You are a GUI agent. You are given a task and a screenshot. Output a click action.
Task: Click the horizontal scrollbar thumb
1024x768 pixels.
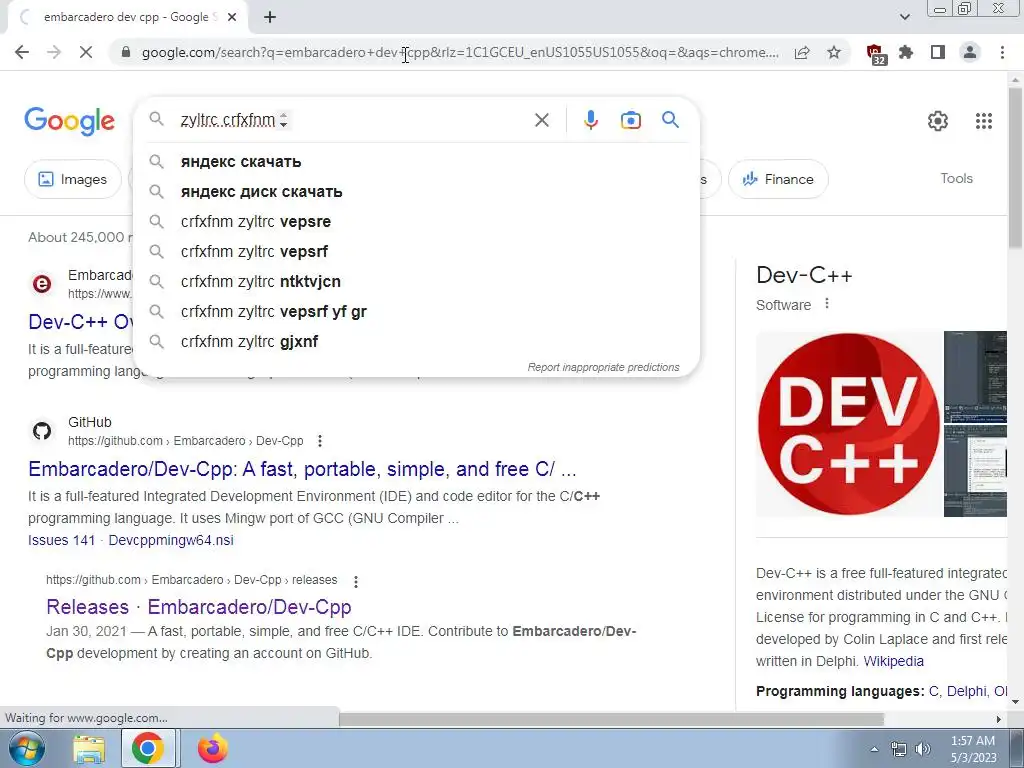coord(611,719)
